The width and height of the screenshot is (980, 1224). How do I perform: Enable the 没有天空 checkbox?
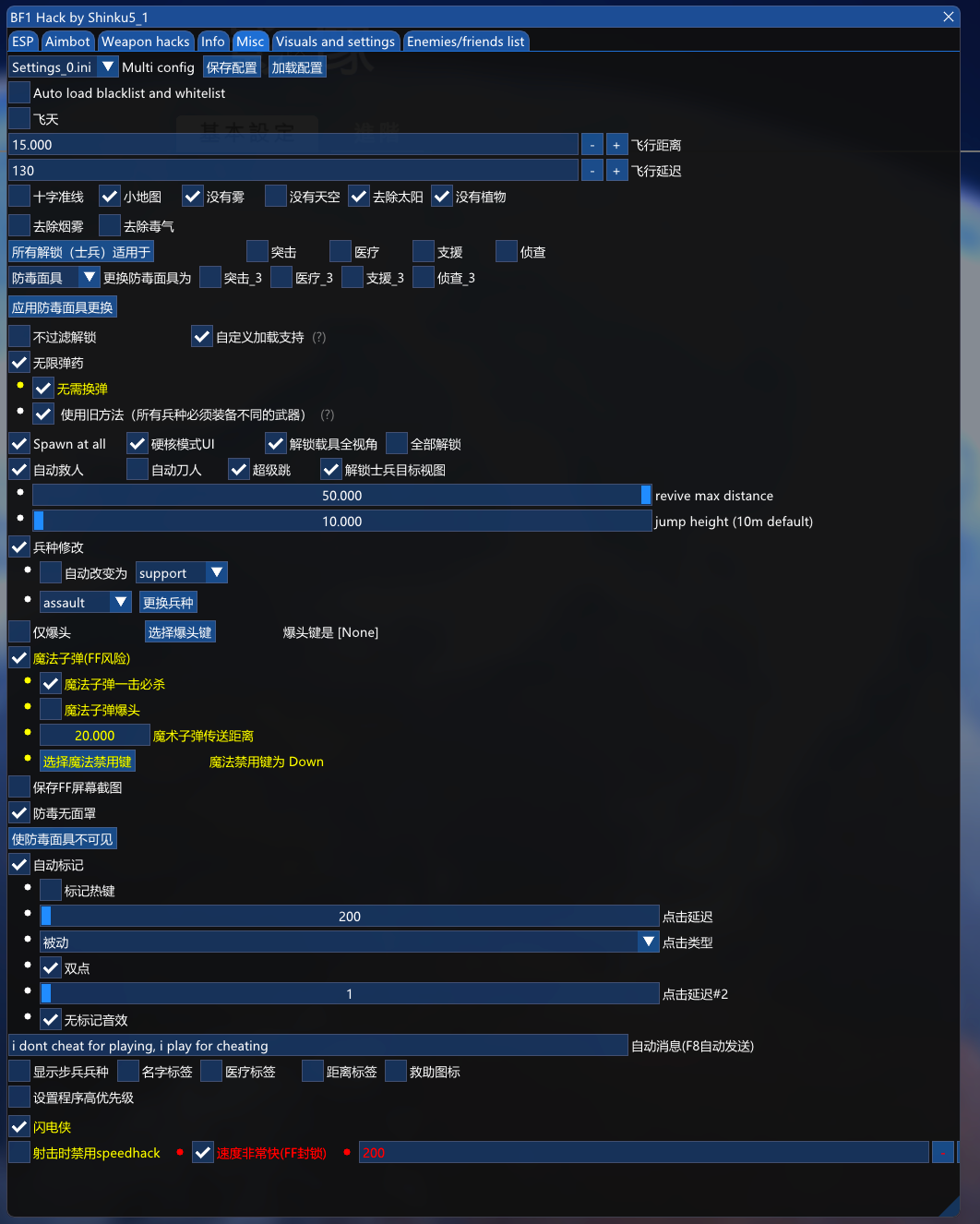[276, 197]
